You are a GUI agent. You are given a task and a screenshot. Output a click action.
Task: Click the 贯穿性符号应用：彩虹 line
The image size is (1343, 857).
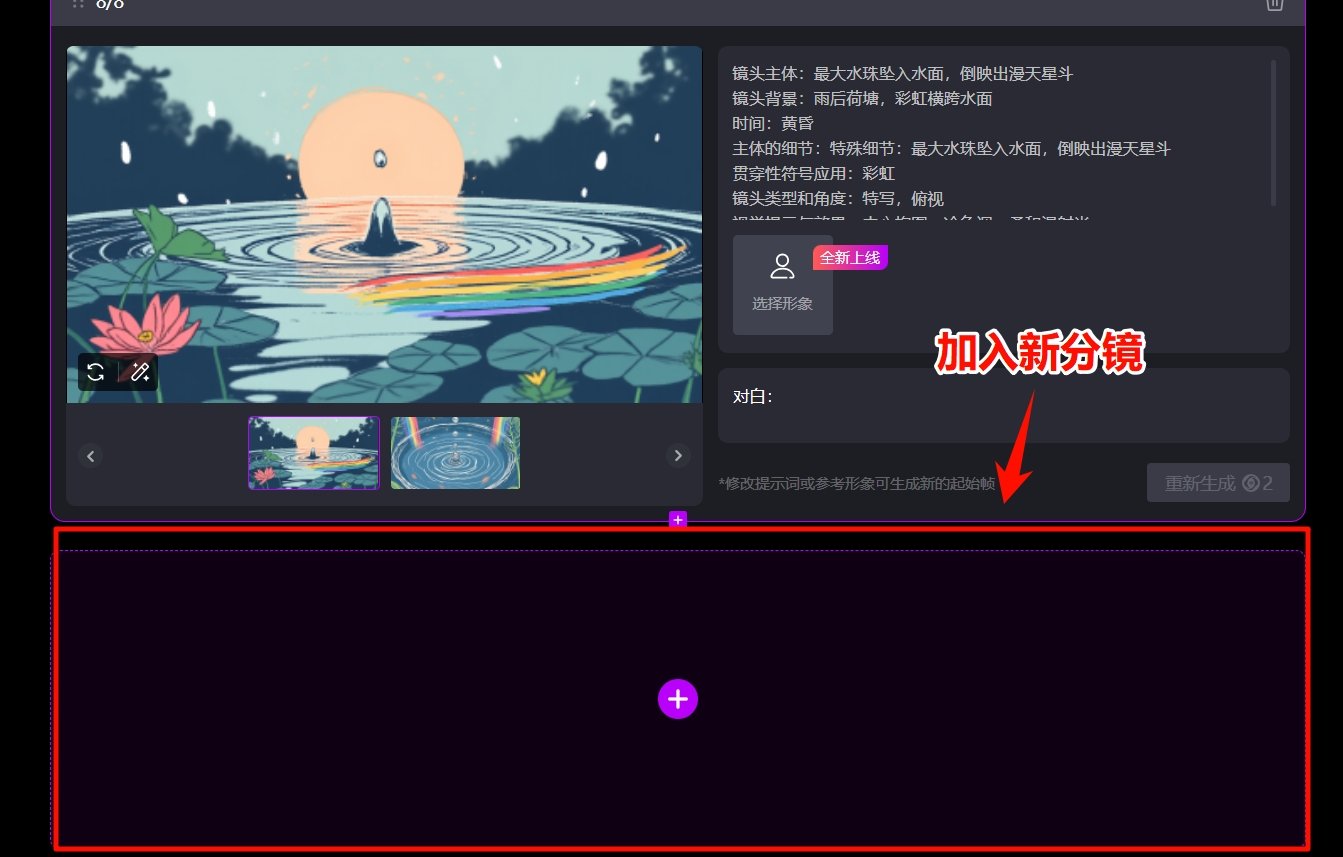814,174
